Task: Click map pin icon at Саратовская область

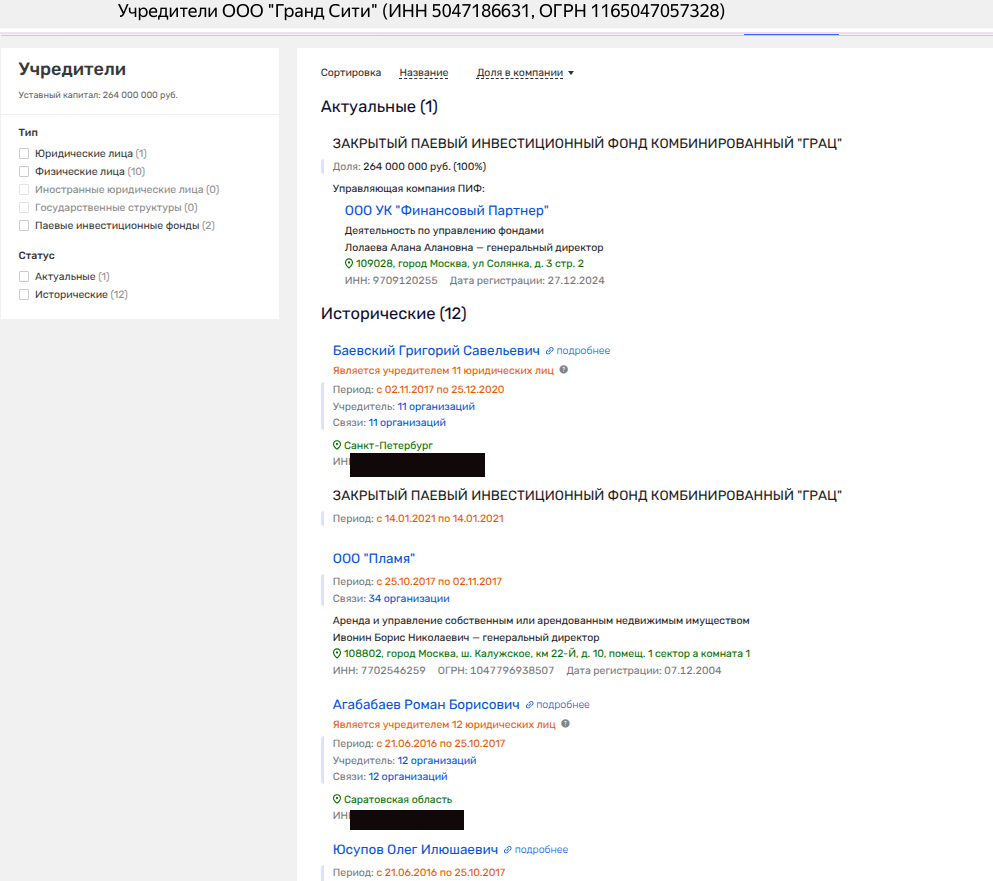Action: point(337,800)
